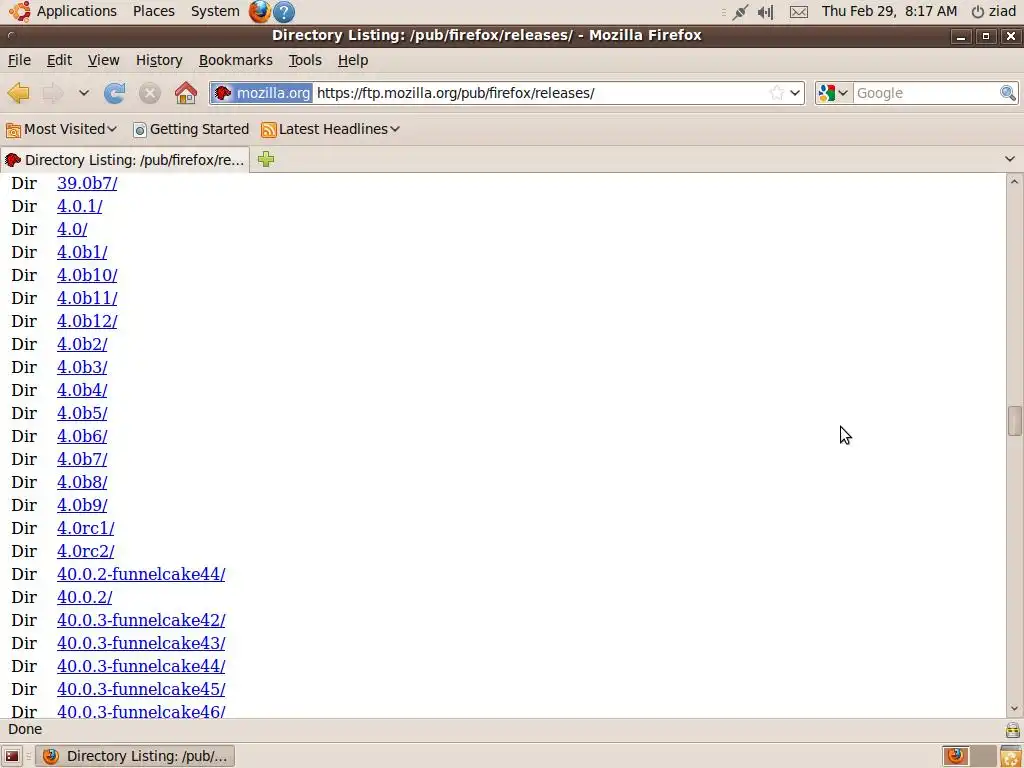Open the 40.0.2-funnelcake44/ link
Image resolution: width=1024 pixels, height=768 pixels.
pos(141,574)
